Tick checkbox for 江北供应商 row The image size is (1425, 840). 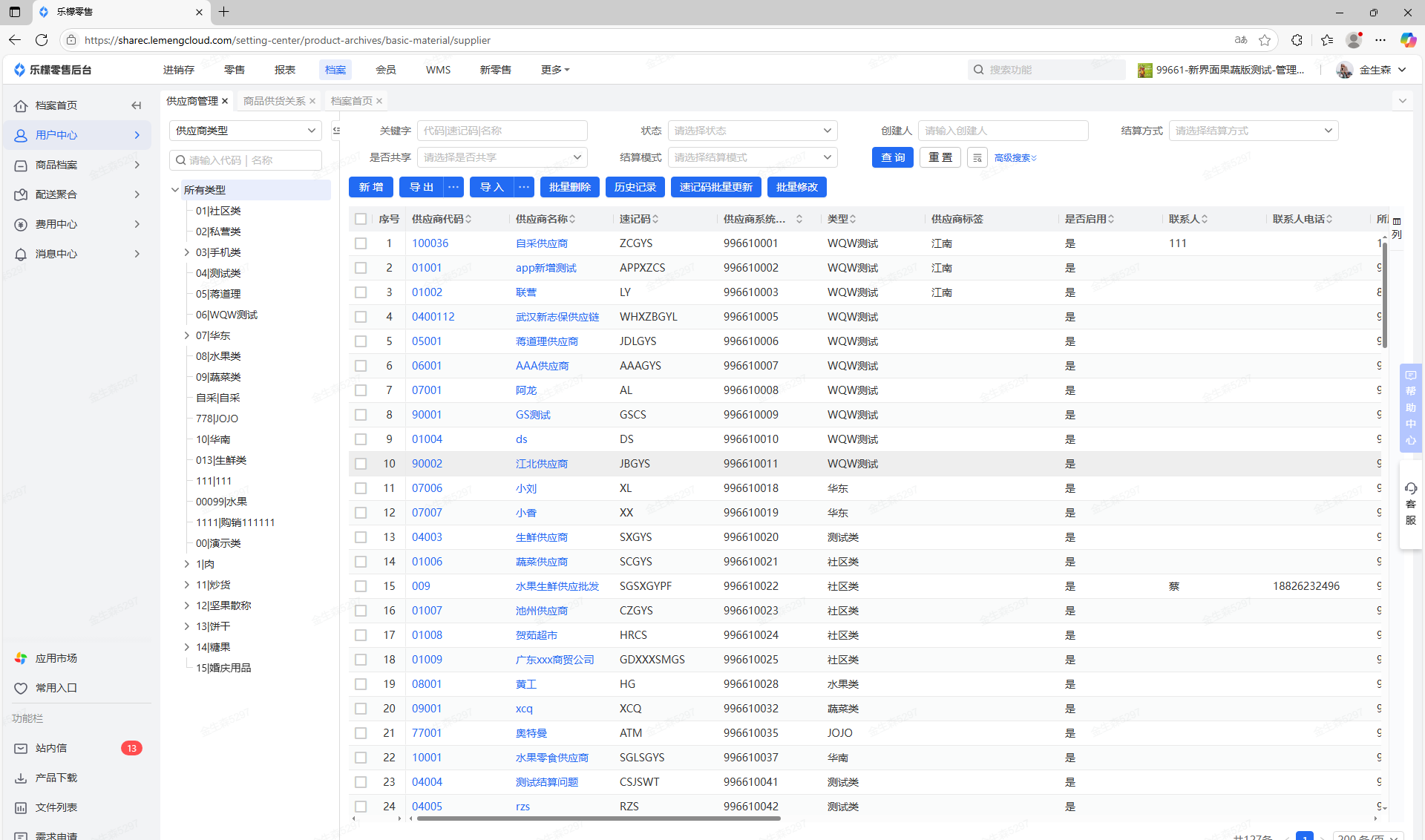361,464
